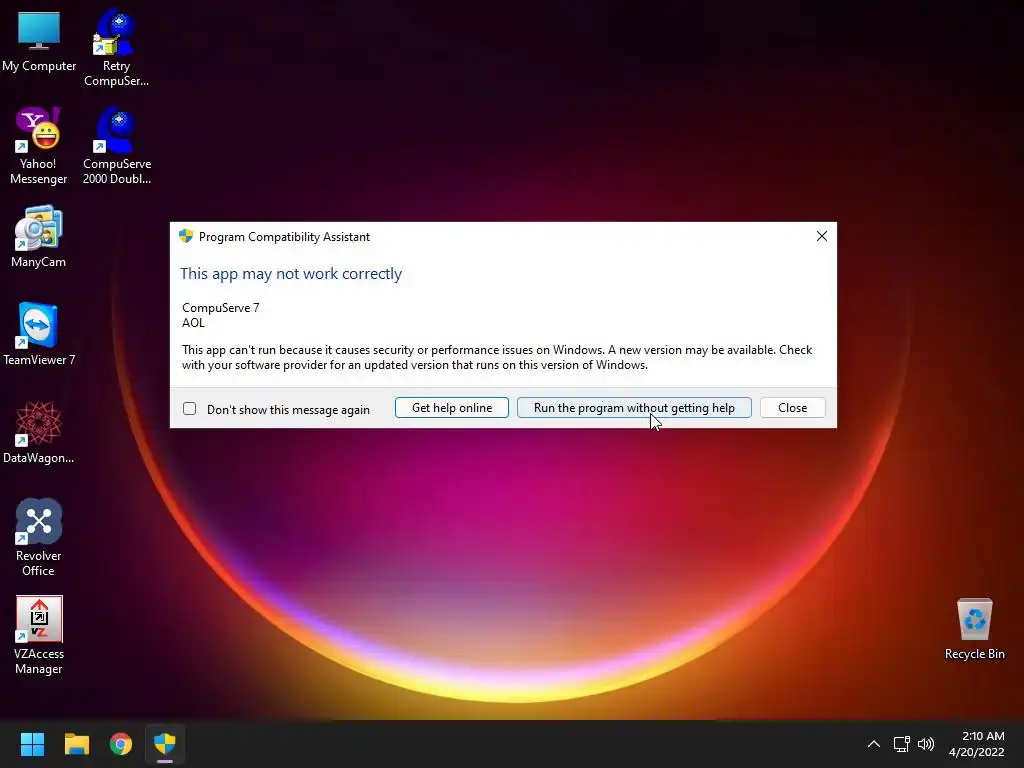The height and width of the screenshot is (768, 1024).
Task: Select the TeamViewer 7 desktop icon
Action: click(39, 333)
